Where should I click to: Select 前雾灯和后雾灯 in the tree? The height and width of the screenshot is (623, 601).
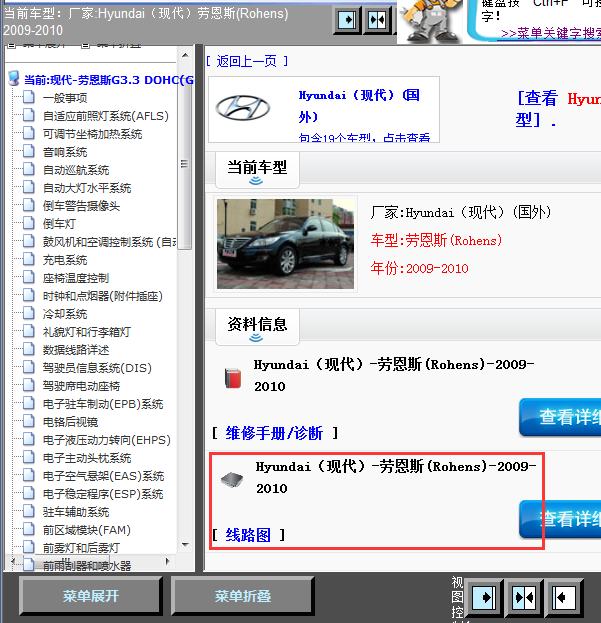(81, 548)
